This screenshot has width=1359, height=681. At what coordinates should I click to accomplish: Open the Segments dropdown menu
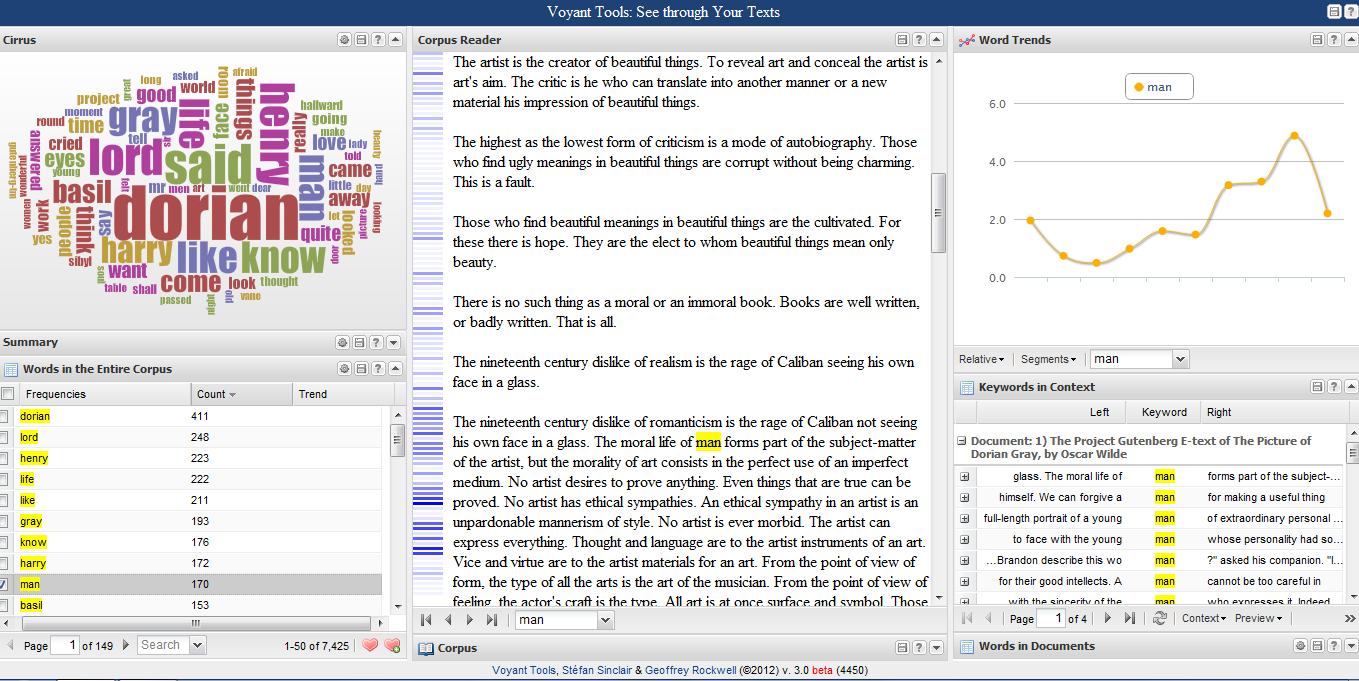pyautogui.click(x=1048, y=359)
